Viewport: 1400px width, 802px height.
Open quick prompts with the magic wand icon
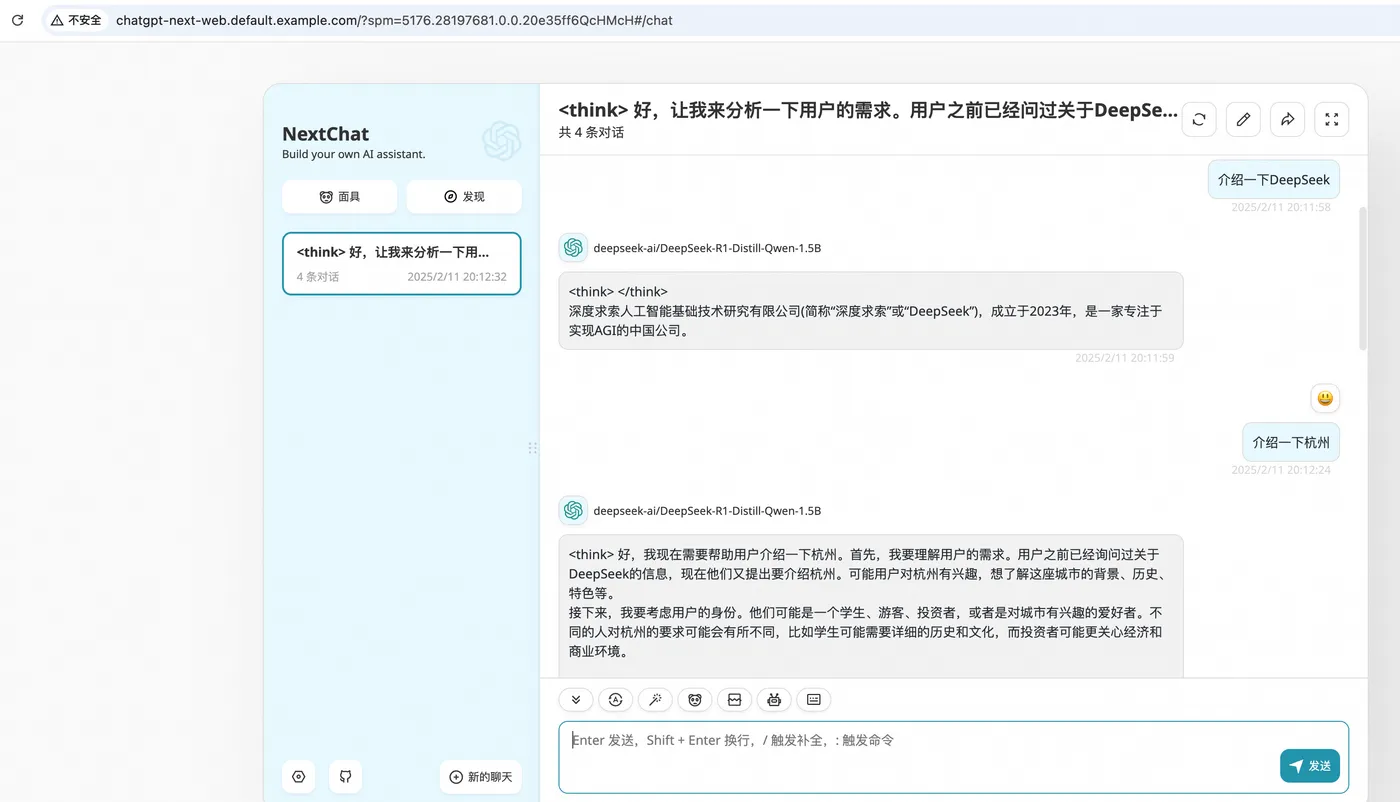[655, 700]
